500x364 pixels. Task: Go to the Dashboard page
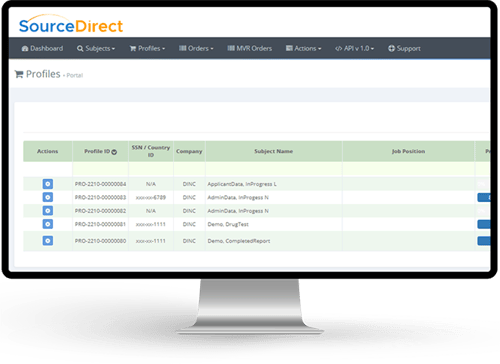pyautogui.click(x=42, y=48)
